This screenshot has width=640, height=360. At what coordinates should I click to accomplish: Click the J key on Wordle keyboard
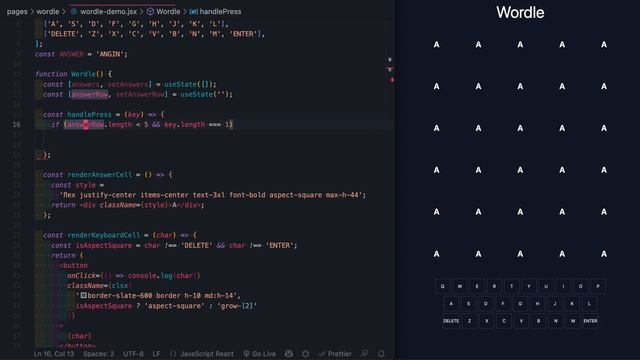coord(555,304)
